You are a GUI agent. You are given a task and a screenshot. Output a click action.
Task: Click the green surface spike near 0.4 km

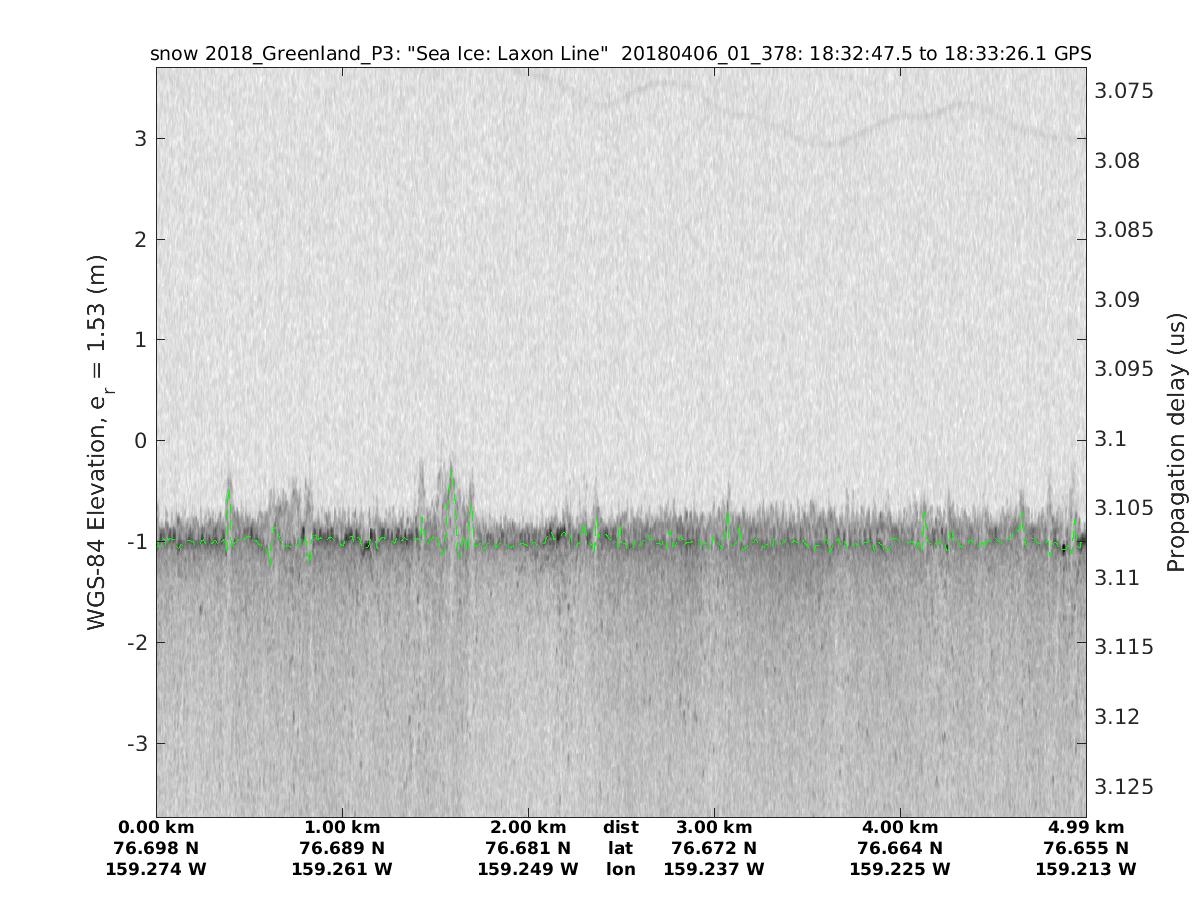(x=229, y=492)
